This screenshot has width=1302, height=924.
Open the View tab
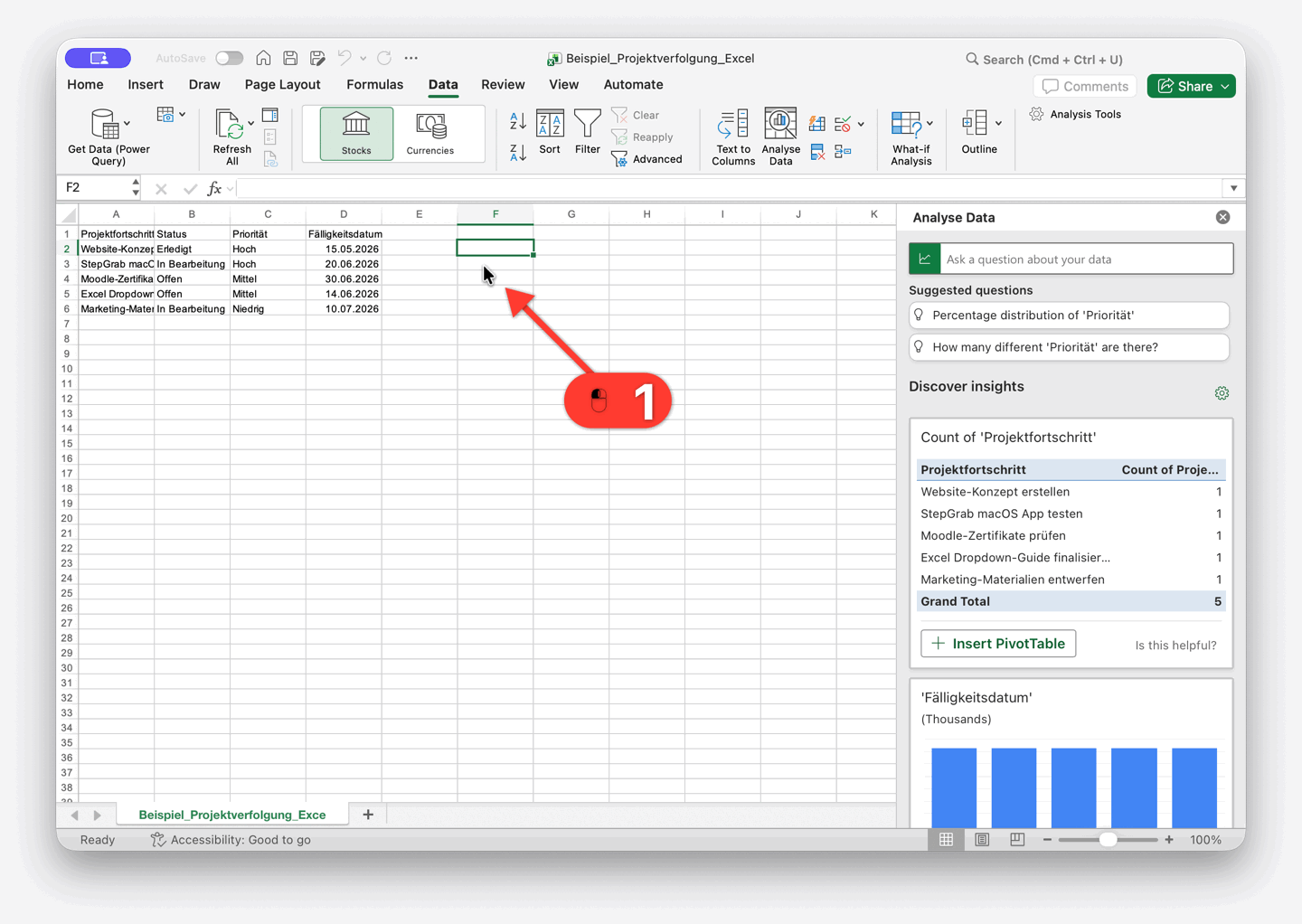click(x=563, y=85)
